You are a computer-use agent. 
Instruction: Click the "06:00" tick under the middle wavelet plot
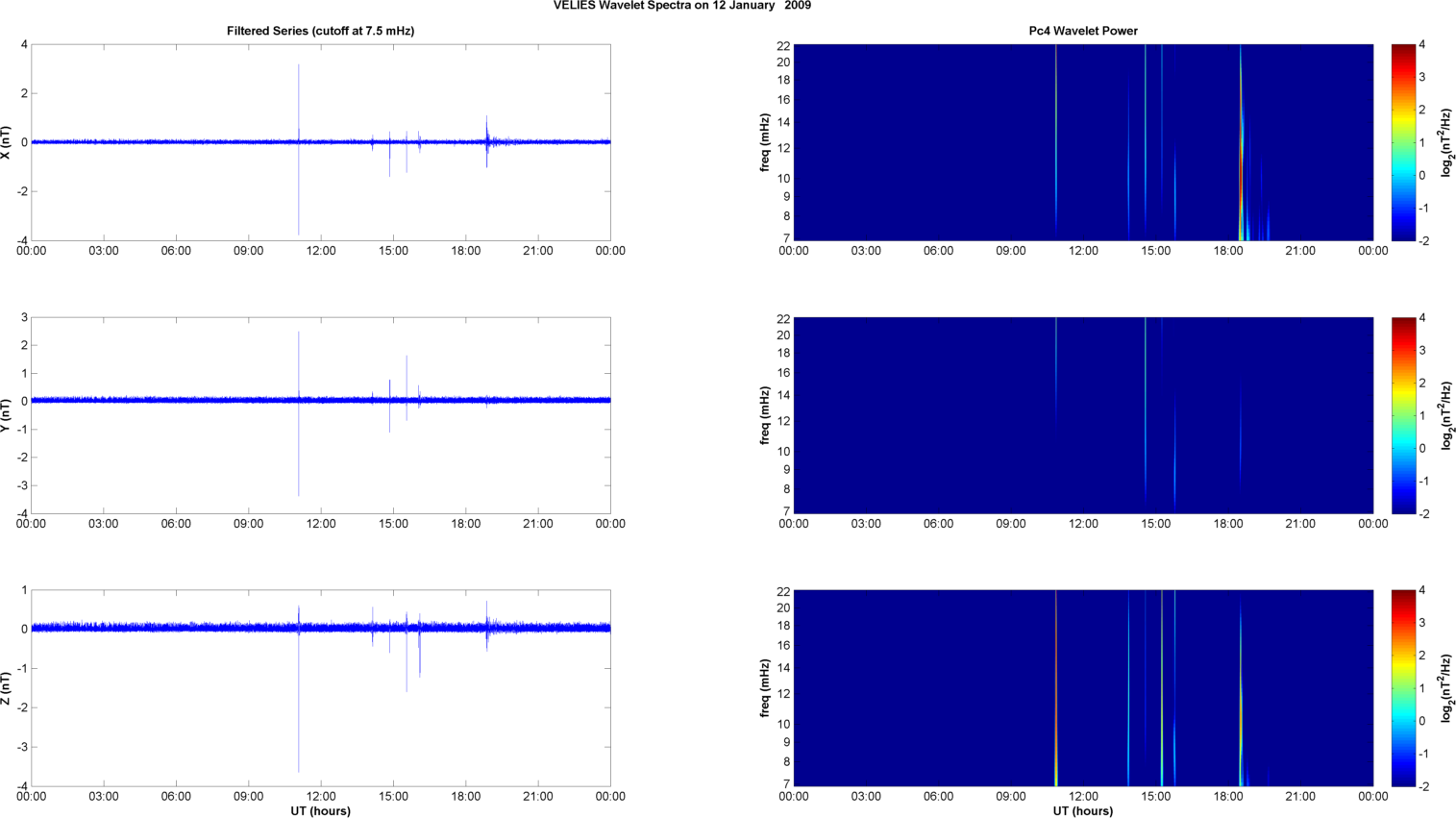pyautogui.click(x=939, y=524)
